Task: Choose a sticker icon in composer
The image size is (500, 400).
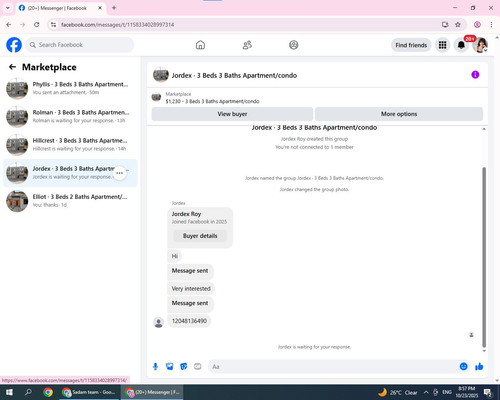Action: tap(184, 367)
